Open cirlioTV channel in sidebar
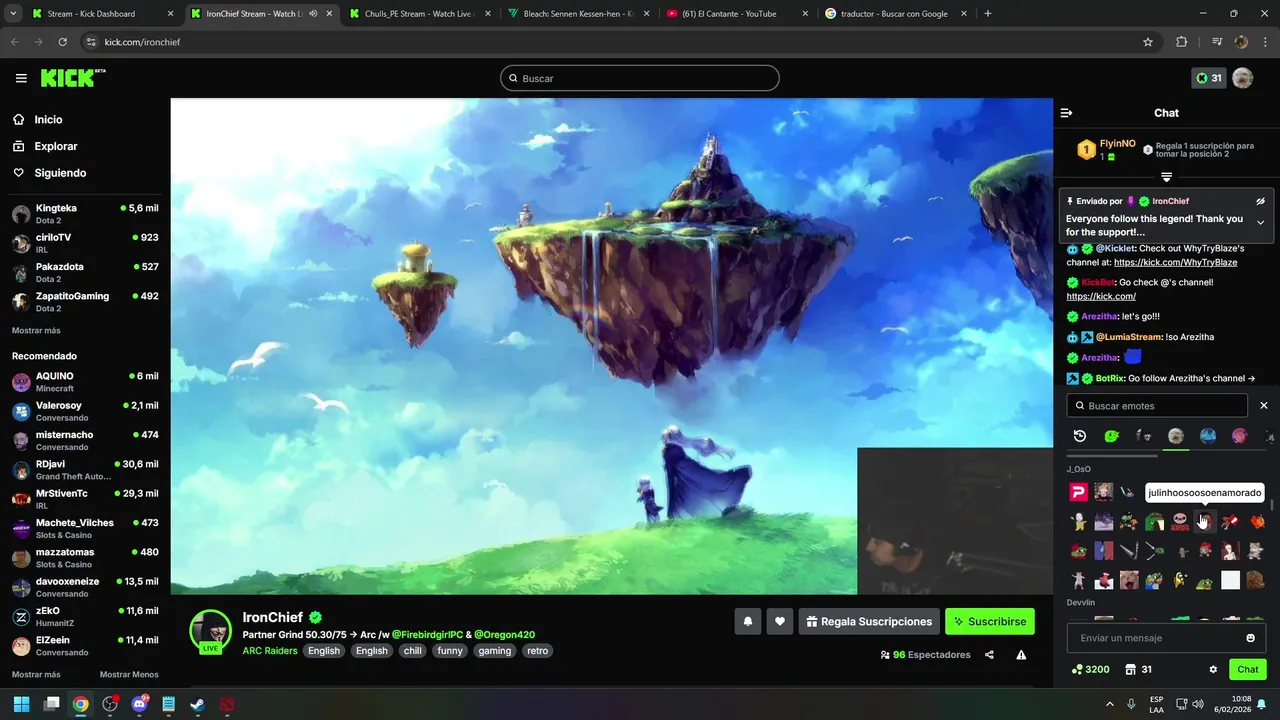The height and width of the screenshot is (720, 1280). tap(84, 243)
